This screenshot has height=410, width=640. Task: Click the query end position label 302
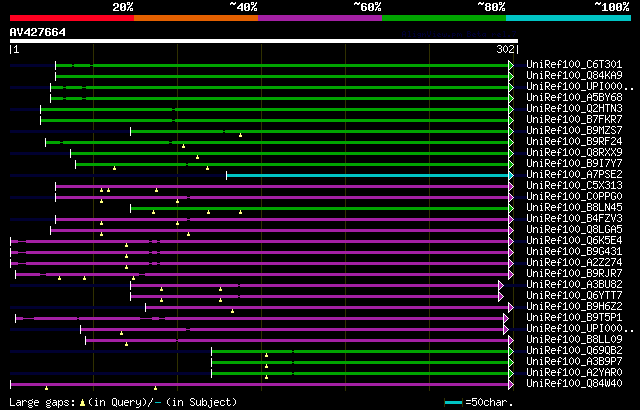(505, 49)
